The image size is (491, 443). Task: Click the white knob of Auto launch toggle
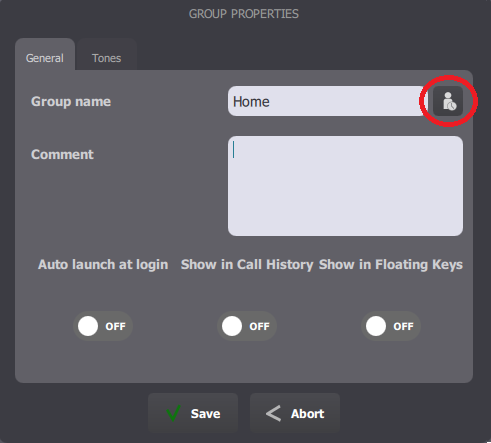[88, 326]
